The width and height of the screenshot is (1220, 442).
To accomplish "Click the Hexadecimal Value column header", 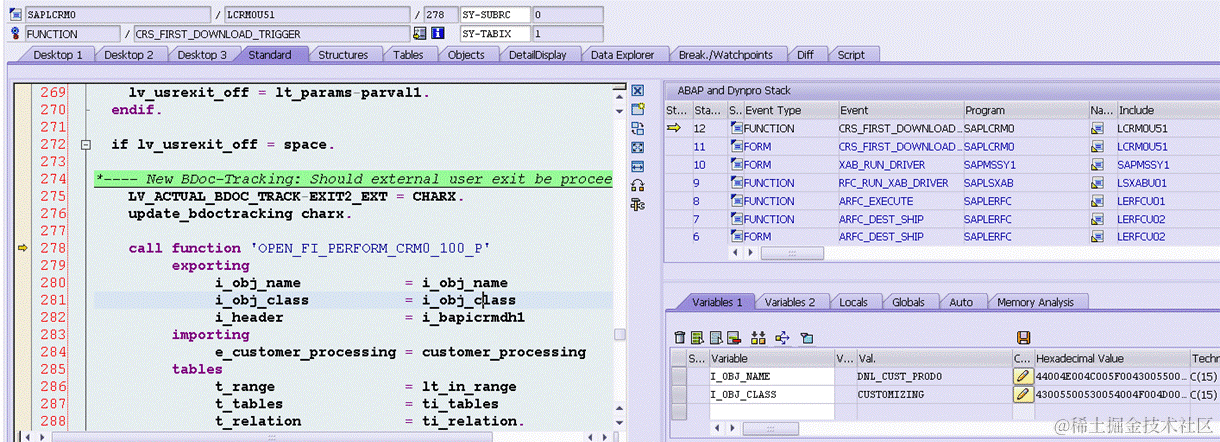I will click(1111, 358).
